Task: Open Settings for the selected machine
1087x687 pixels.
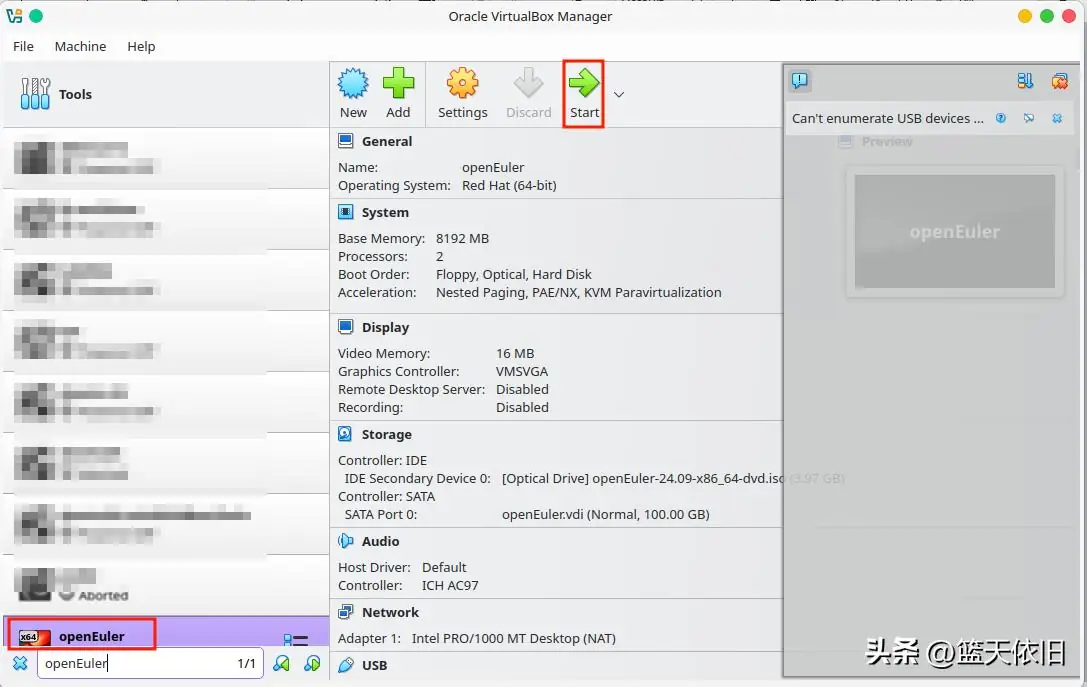Action: click(462, 92)
